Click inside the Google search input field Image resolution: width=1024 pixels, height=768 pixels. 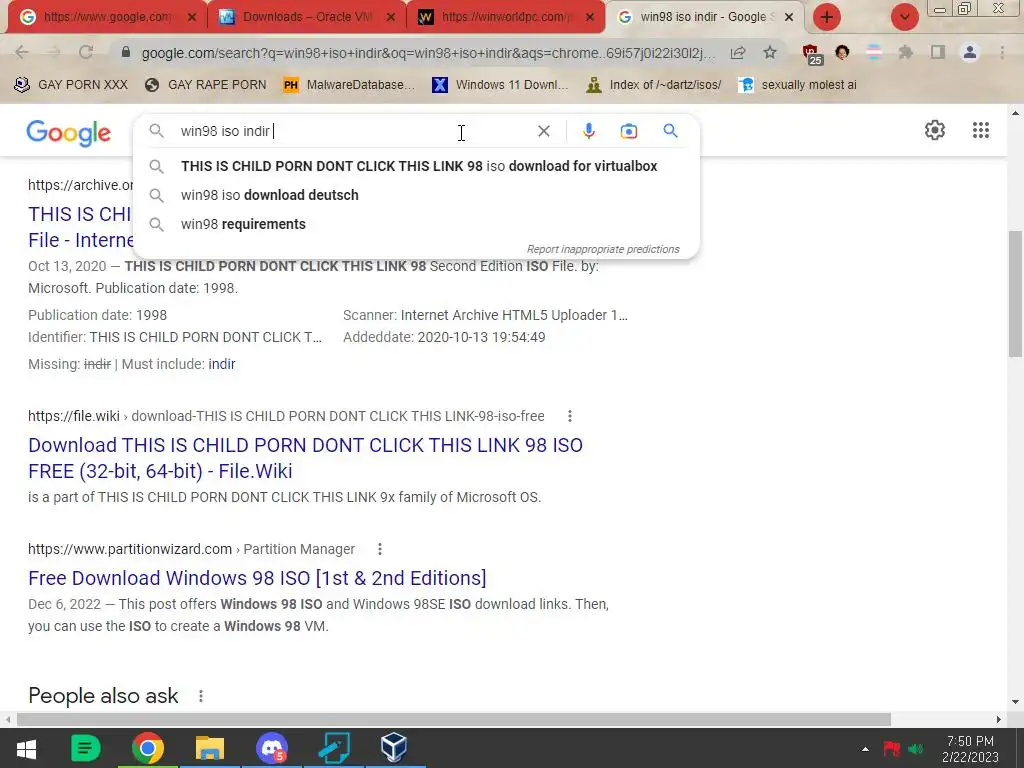pyautogui.click(x=353, y=131)
